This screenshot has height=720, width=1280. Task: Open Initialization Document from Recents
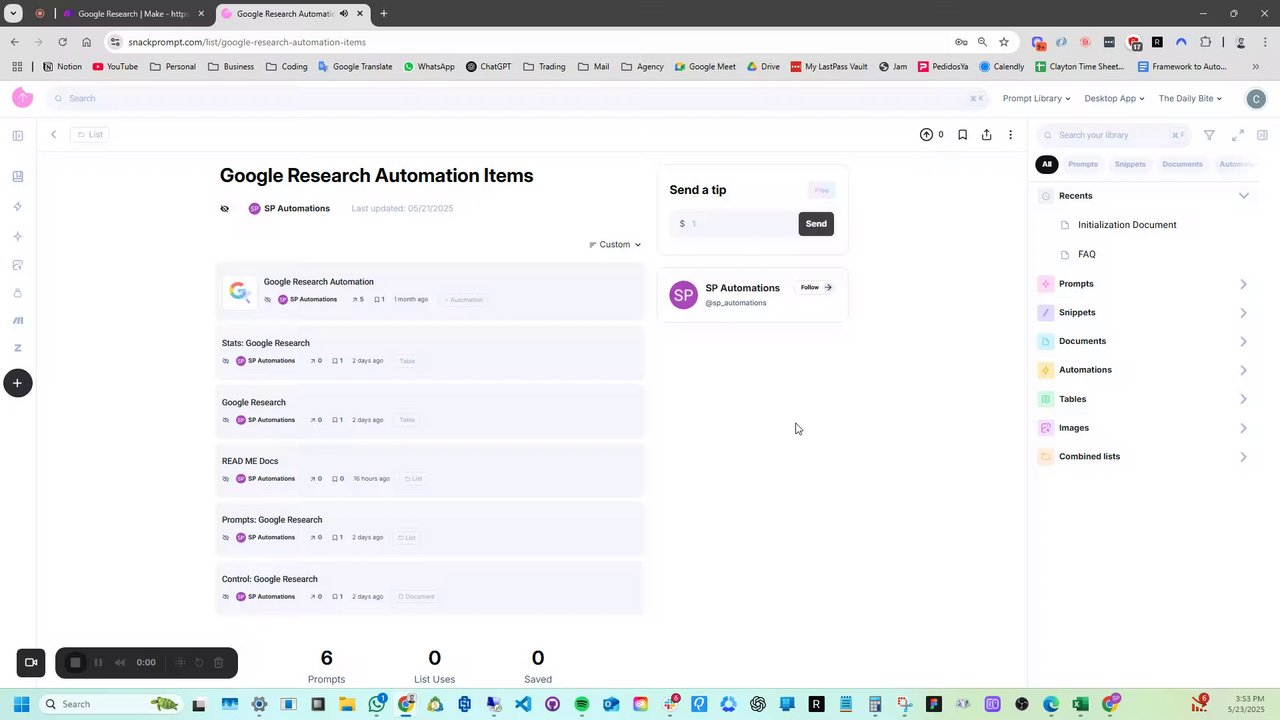tap(1127, 225)
